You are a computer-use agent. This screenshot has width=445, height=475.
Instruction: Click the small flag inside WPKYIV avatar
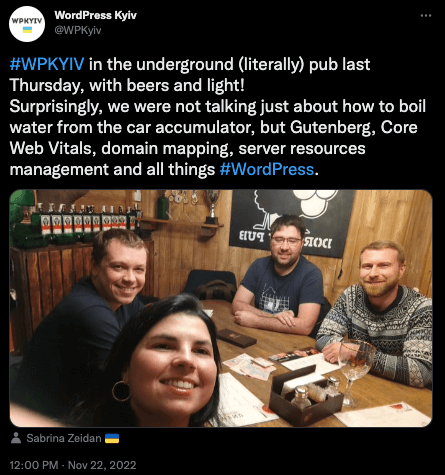pyautogui.click(x=27, y=30)
